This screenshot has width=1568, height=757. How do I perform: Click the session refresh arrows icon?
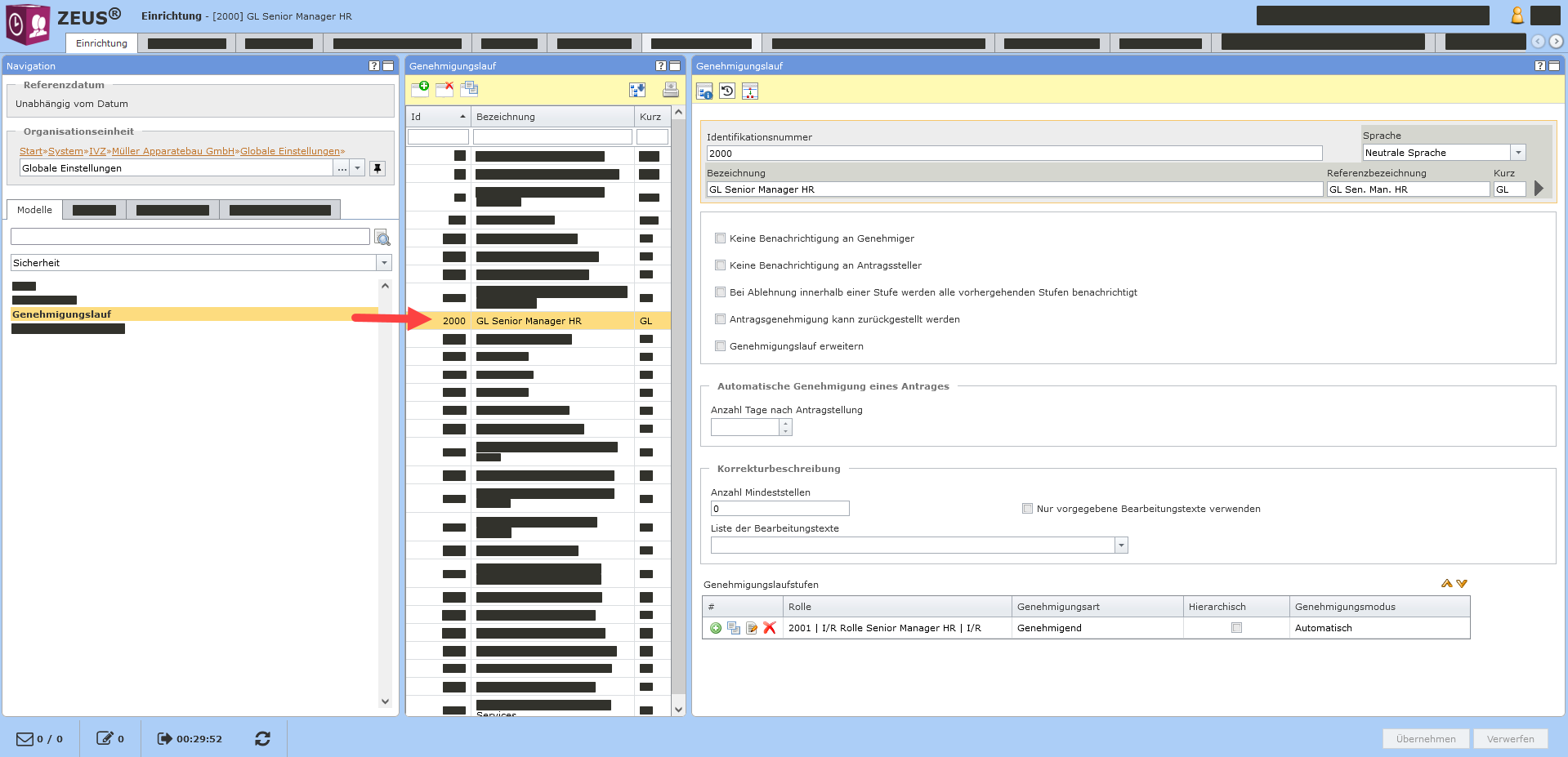[262, 738]
